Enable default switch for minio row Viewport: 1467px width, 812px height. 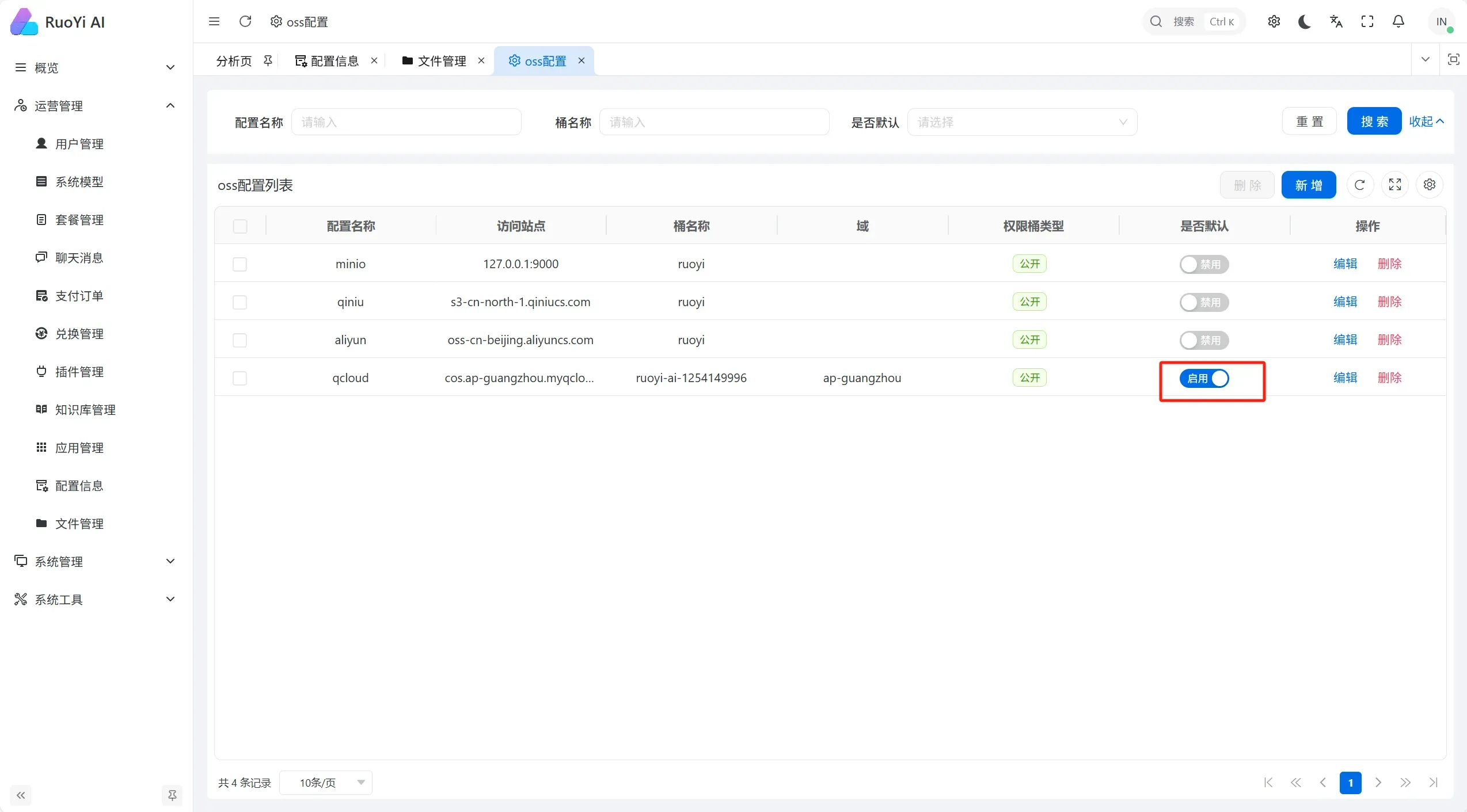point(1204,264)
